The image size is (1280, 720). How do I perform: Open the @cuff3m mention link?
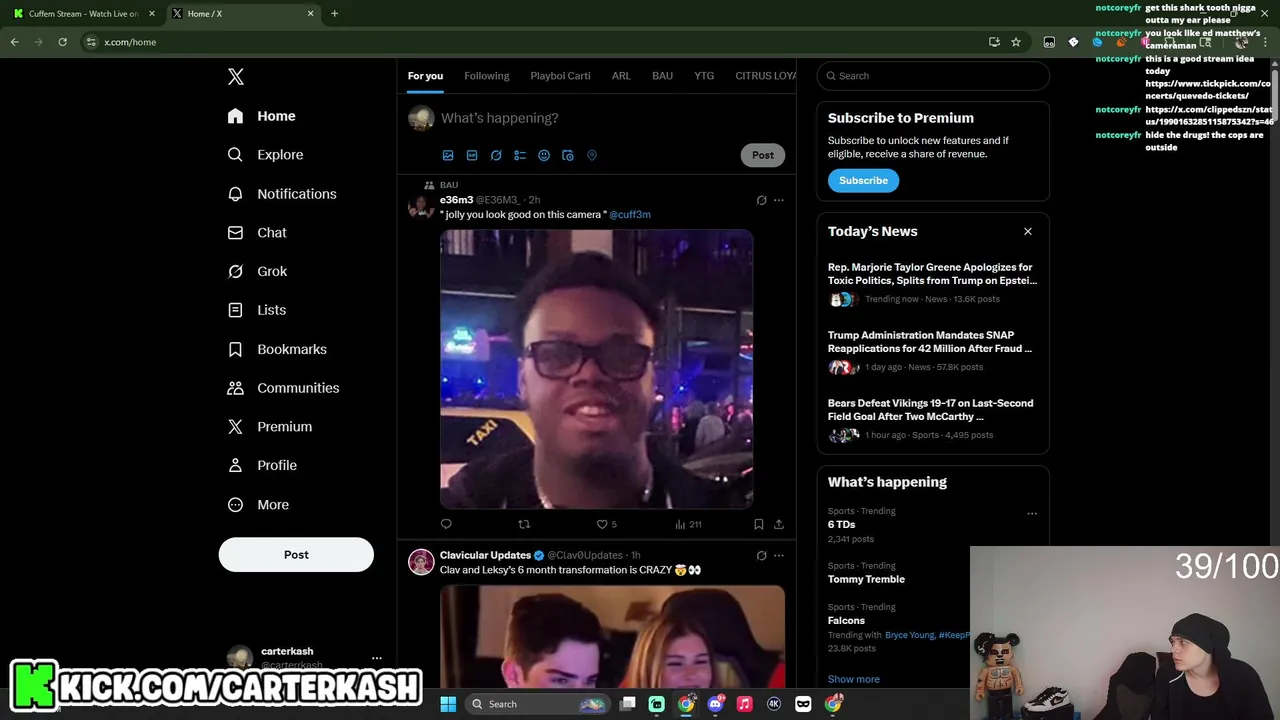tap(630, 214)
